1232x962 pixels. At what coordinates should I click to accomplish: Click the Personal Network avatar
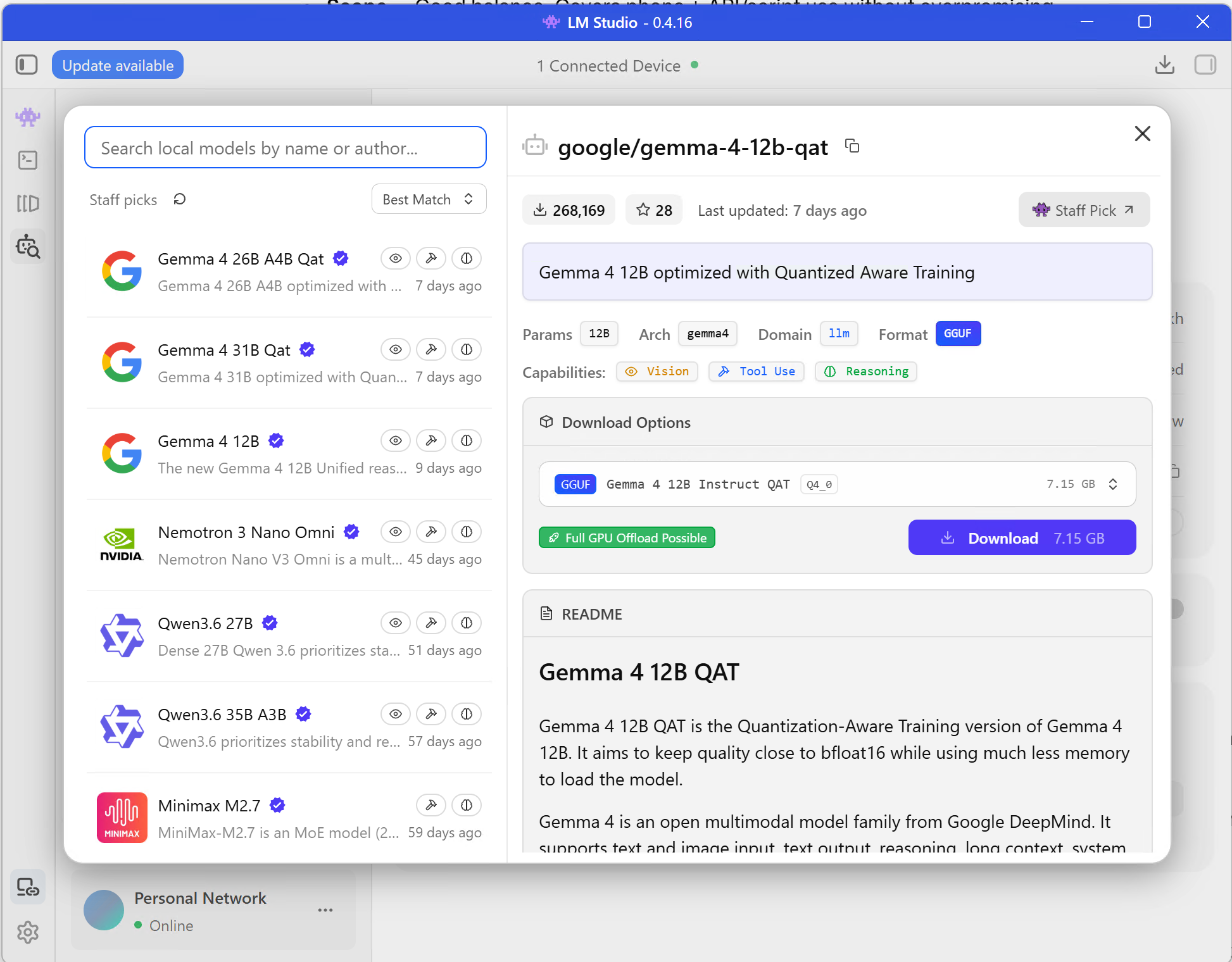[x=104, y=910]
